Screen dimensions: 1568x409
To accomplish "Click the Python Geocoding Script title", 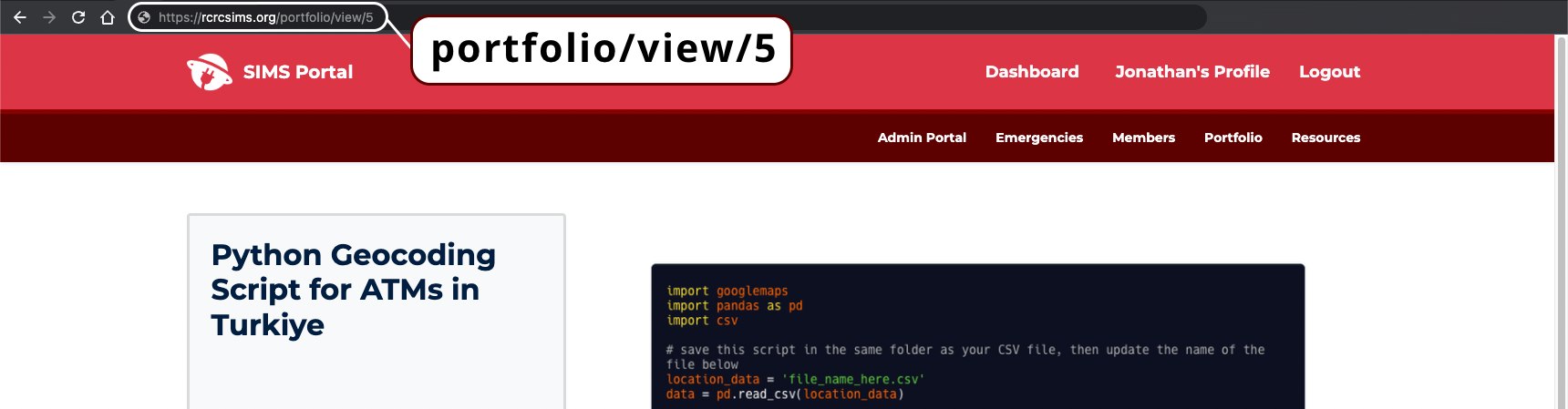I will pos(353,290).
